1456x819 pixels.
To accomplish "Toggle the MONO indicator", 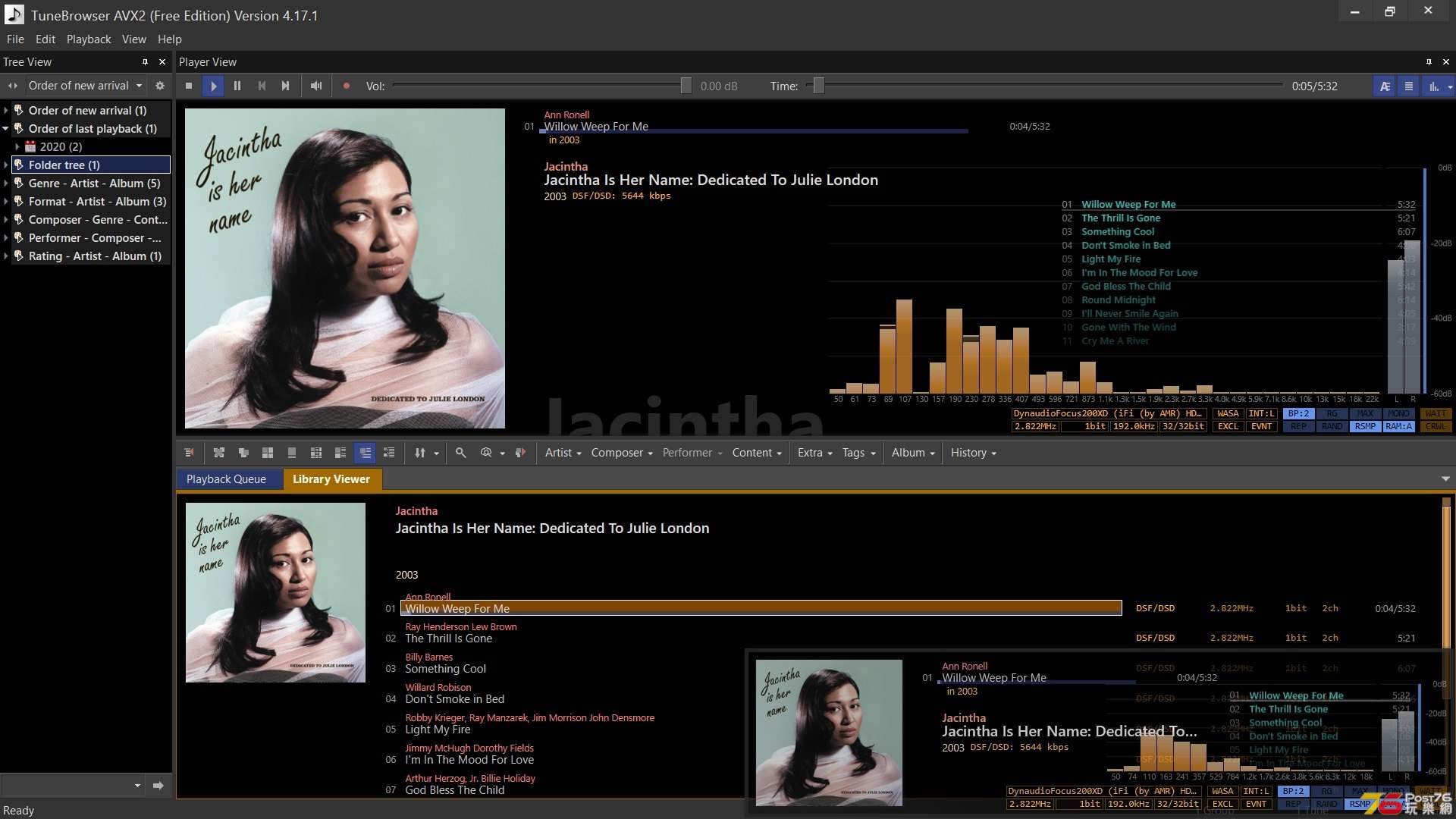I will pos(1398,414).
